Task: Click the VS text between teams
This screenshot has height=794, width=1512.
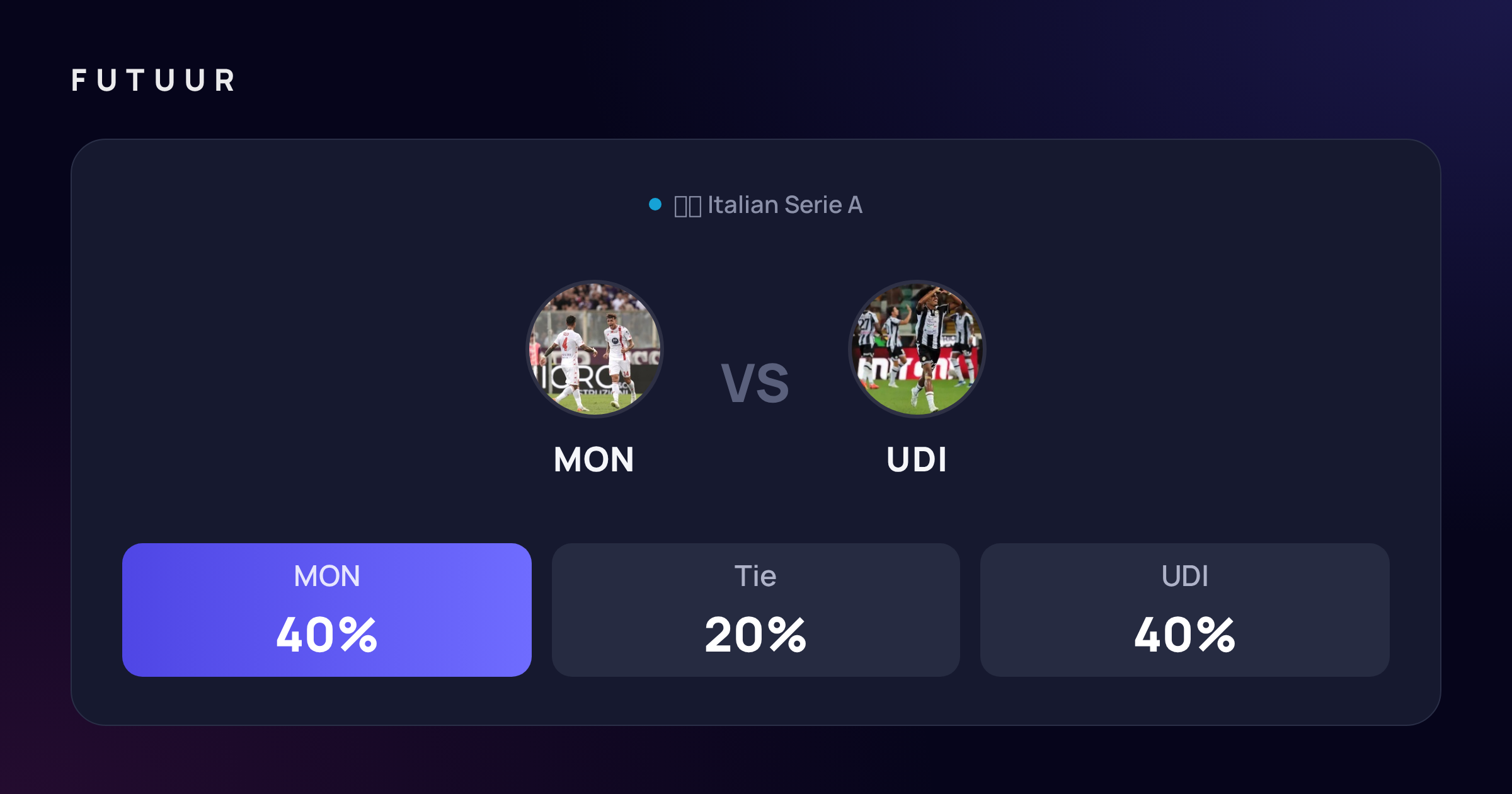Action: (x=755, y=383)
